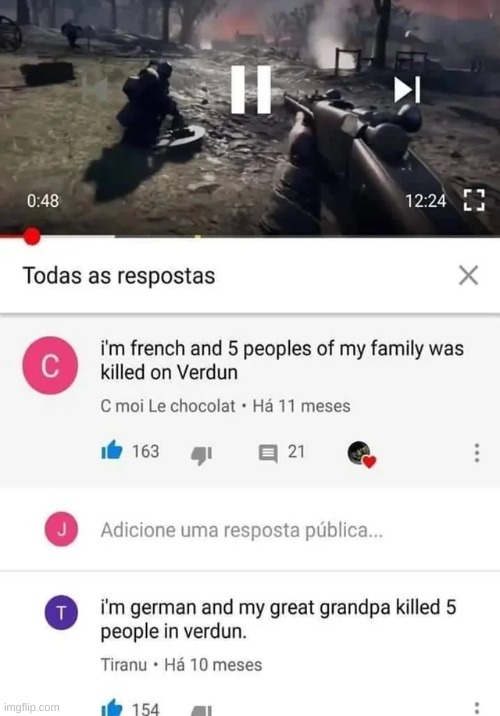Close the Todas as respostas panel
The width and height of the screenshot is (500, 716).
(468, 275)
